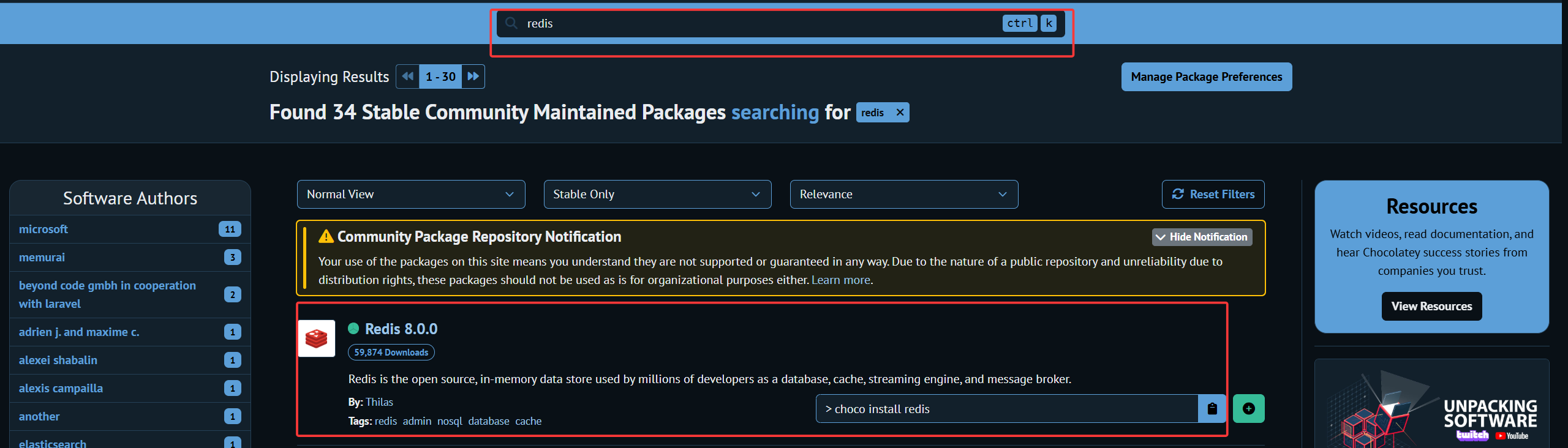
Task: Select the database tag link
Action: pos(489,421)
